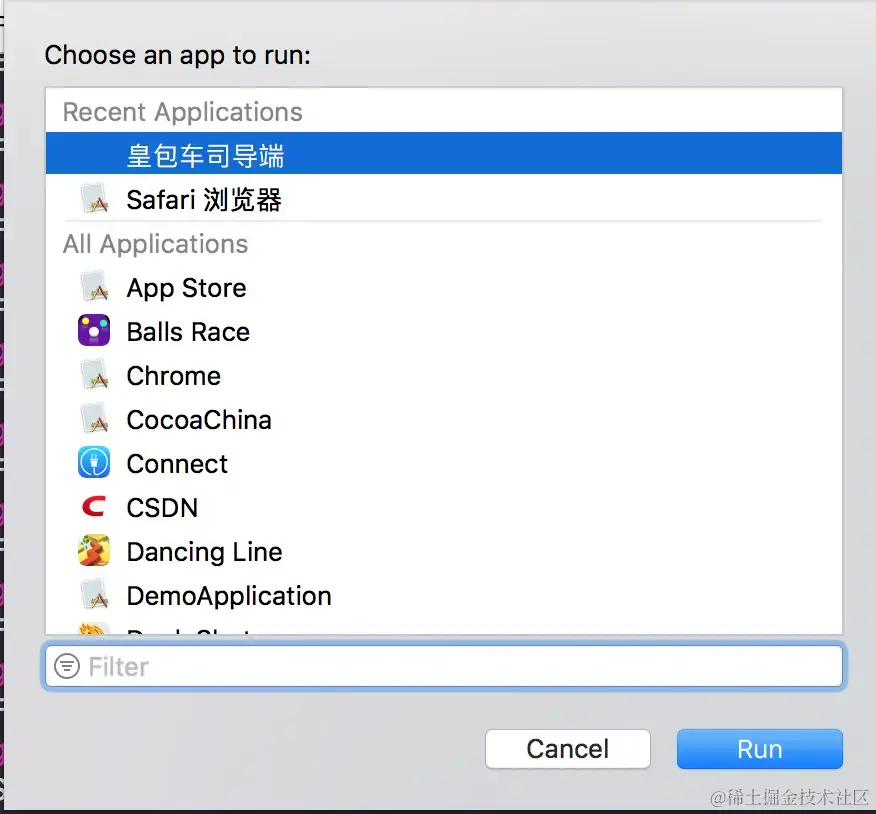Click the DemoApplication placeholder icon

click(x=94, y=594)
